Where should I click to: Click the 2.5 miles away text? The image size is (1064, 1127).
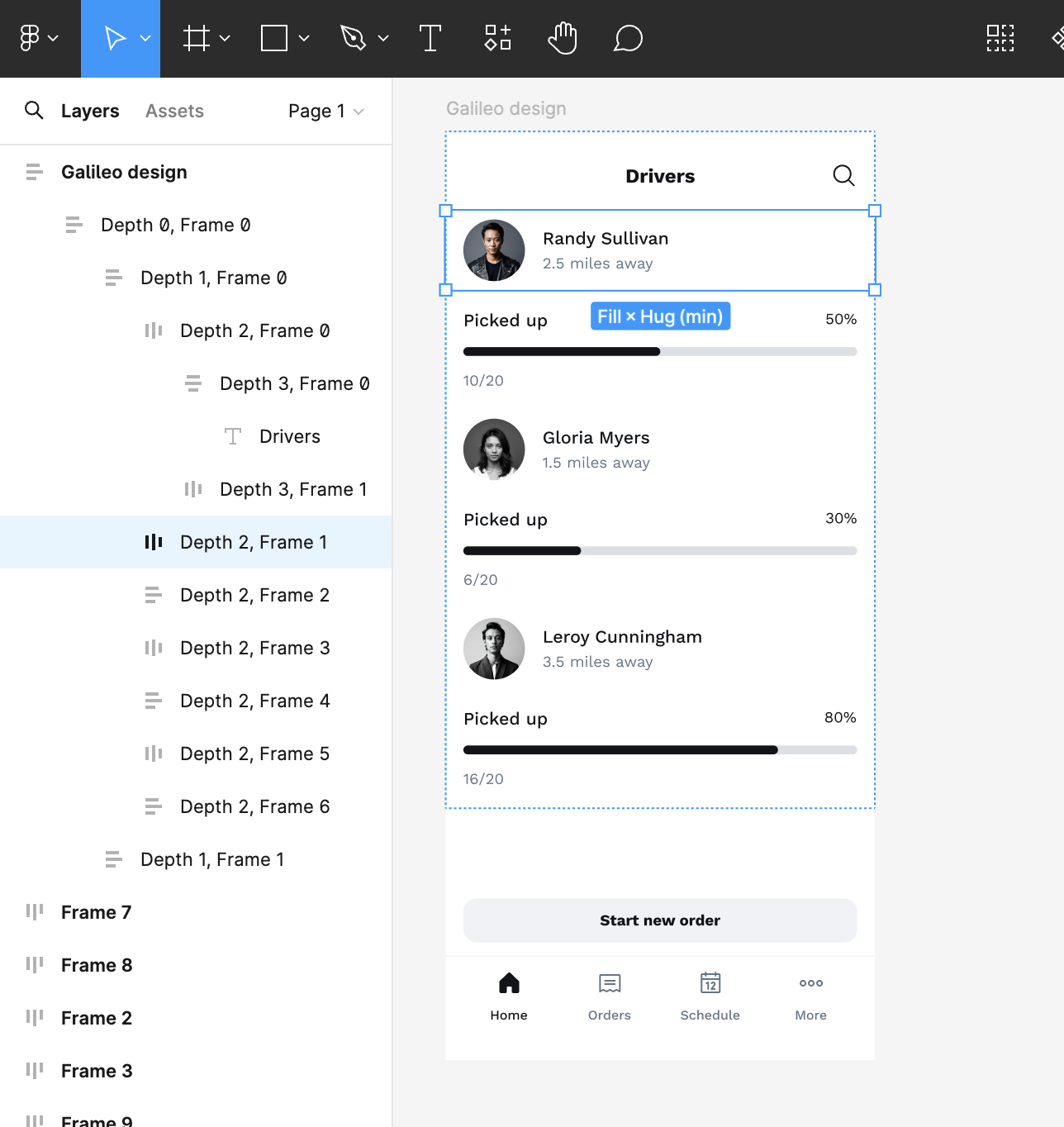point(598,264)
